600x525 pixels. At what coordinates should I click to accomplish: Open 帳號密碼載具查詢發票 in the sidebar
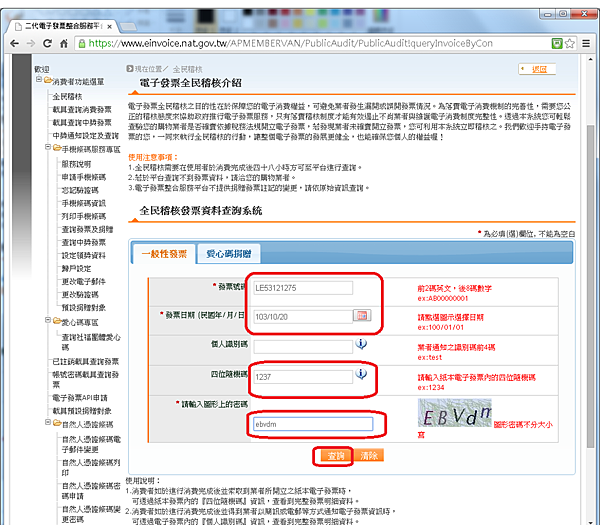click(86, 379)
